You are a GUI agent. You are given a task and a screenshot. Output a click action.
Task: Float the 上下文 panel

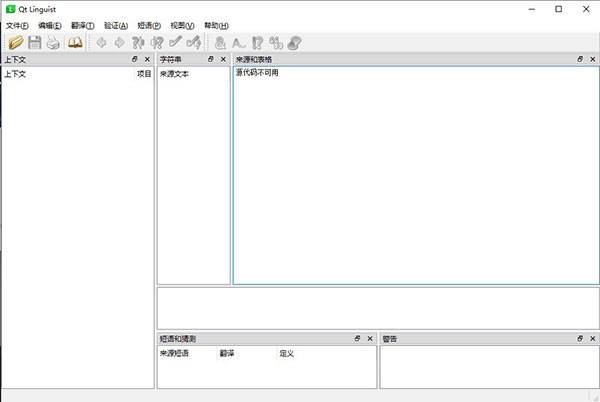pyautogui.click(x=135, y=59)
